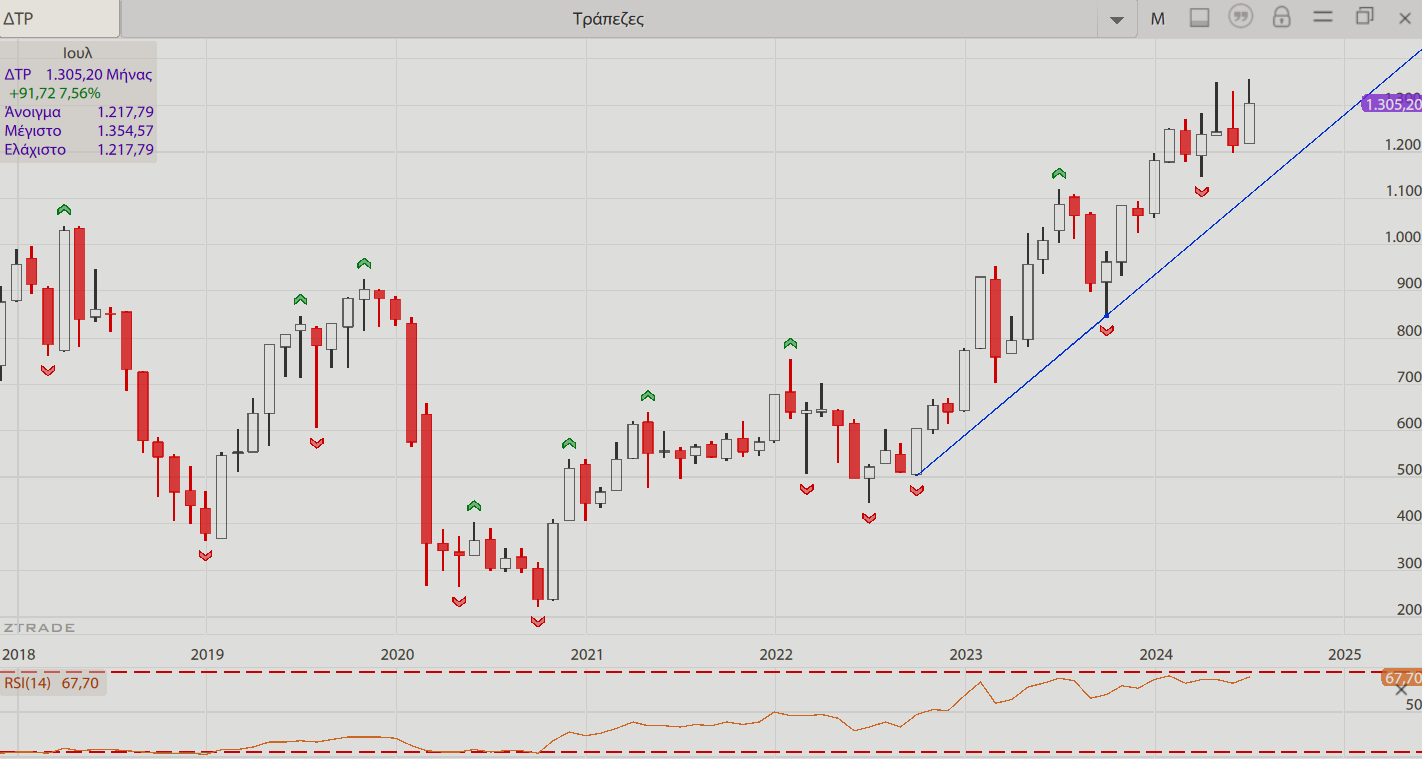Screen dimensions: 1422x759
Task: Close the RSI indicator panel with the x
Action: [x=1401, y=690]
